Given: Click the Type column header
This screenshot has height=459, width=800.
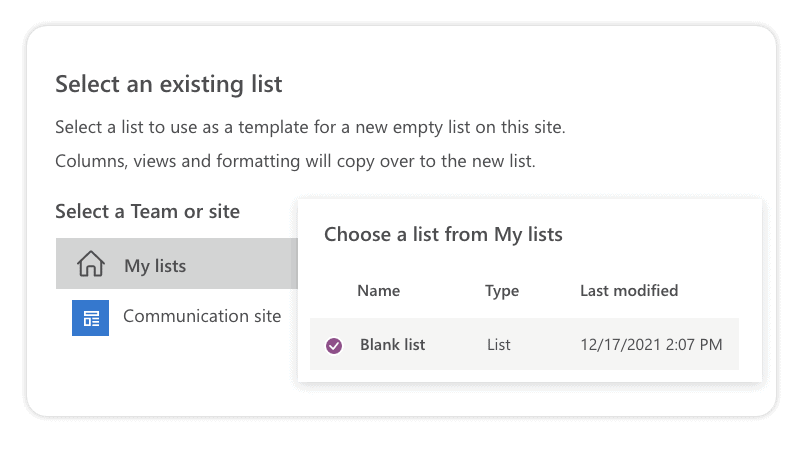Looking at the screenshot, I should click(502, 291).
